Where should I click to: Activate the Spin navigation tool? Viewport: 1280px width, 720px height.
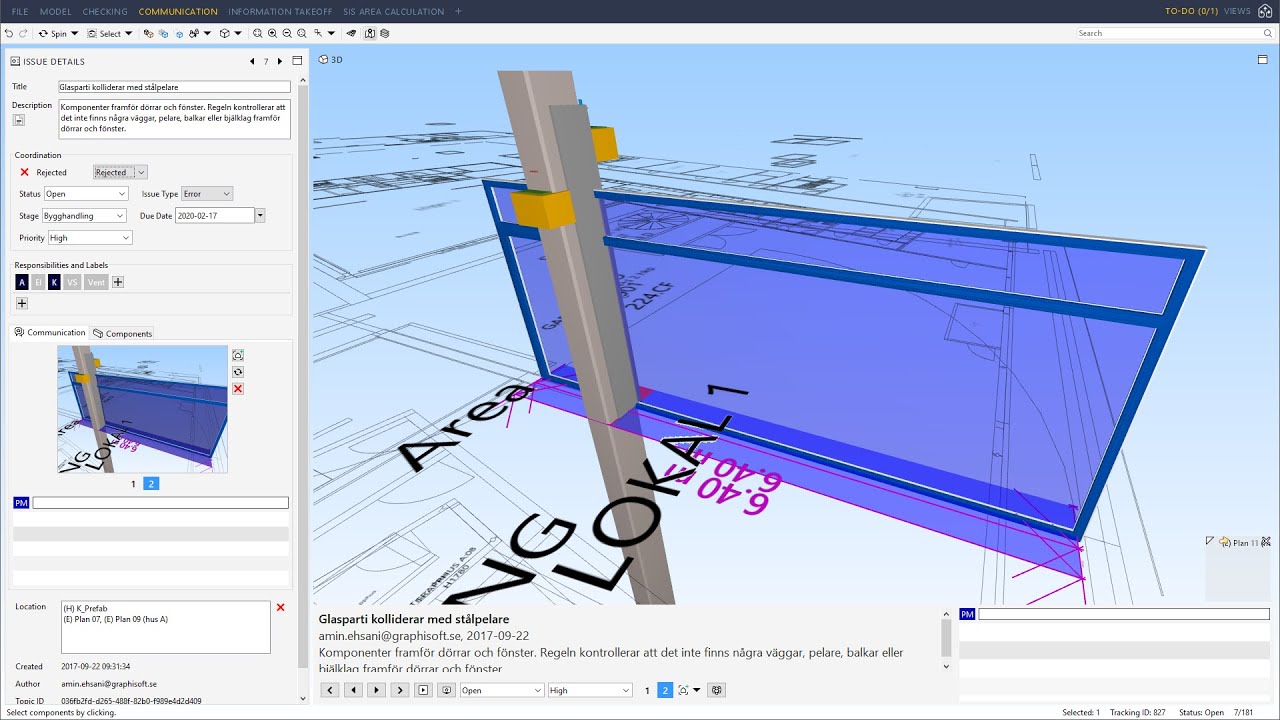[x=53, y=34]
